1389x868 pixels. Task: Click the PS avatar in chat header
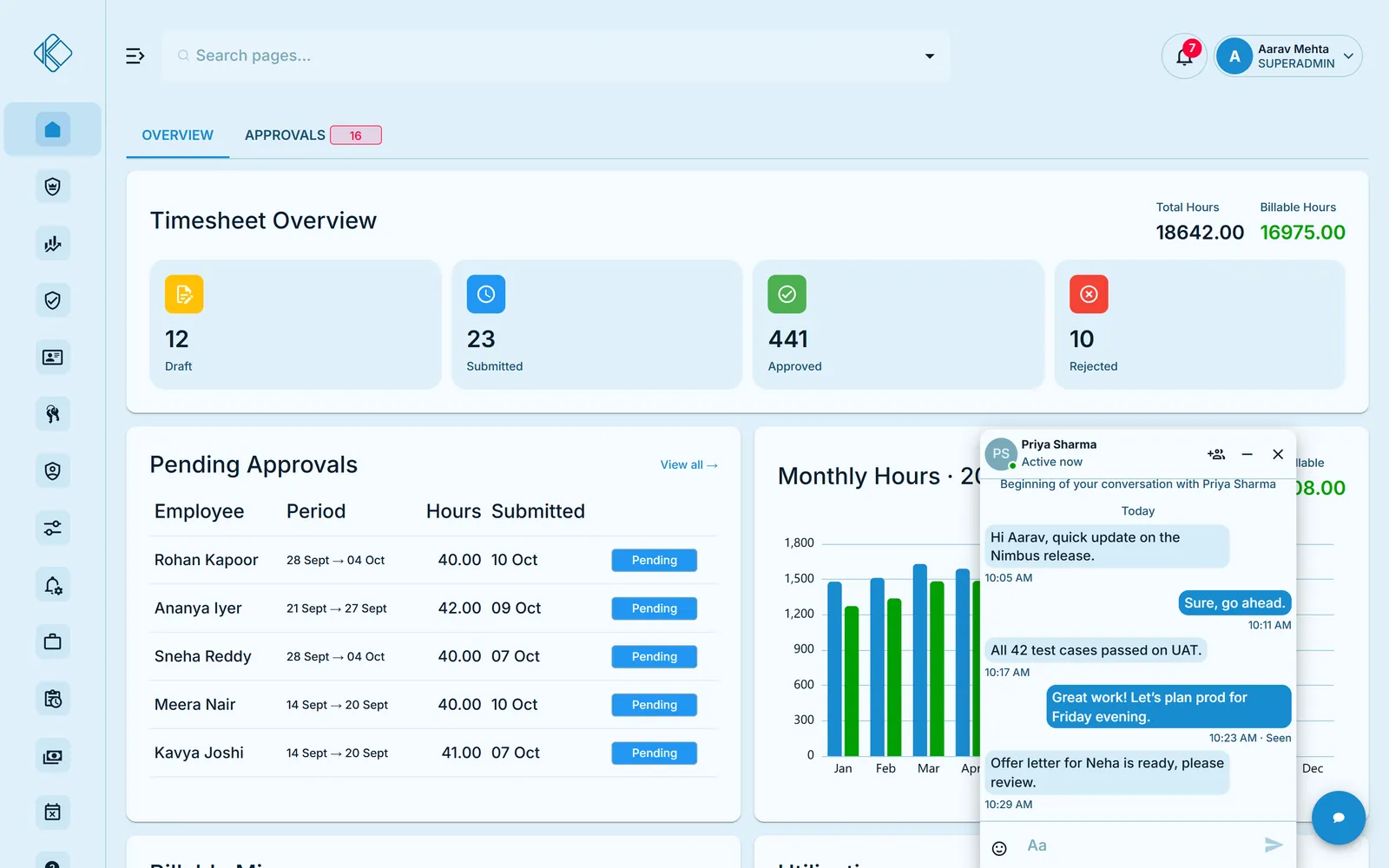tap(1001, 454)
